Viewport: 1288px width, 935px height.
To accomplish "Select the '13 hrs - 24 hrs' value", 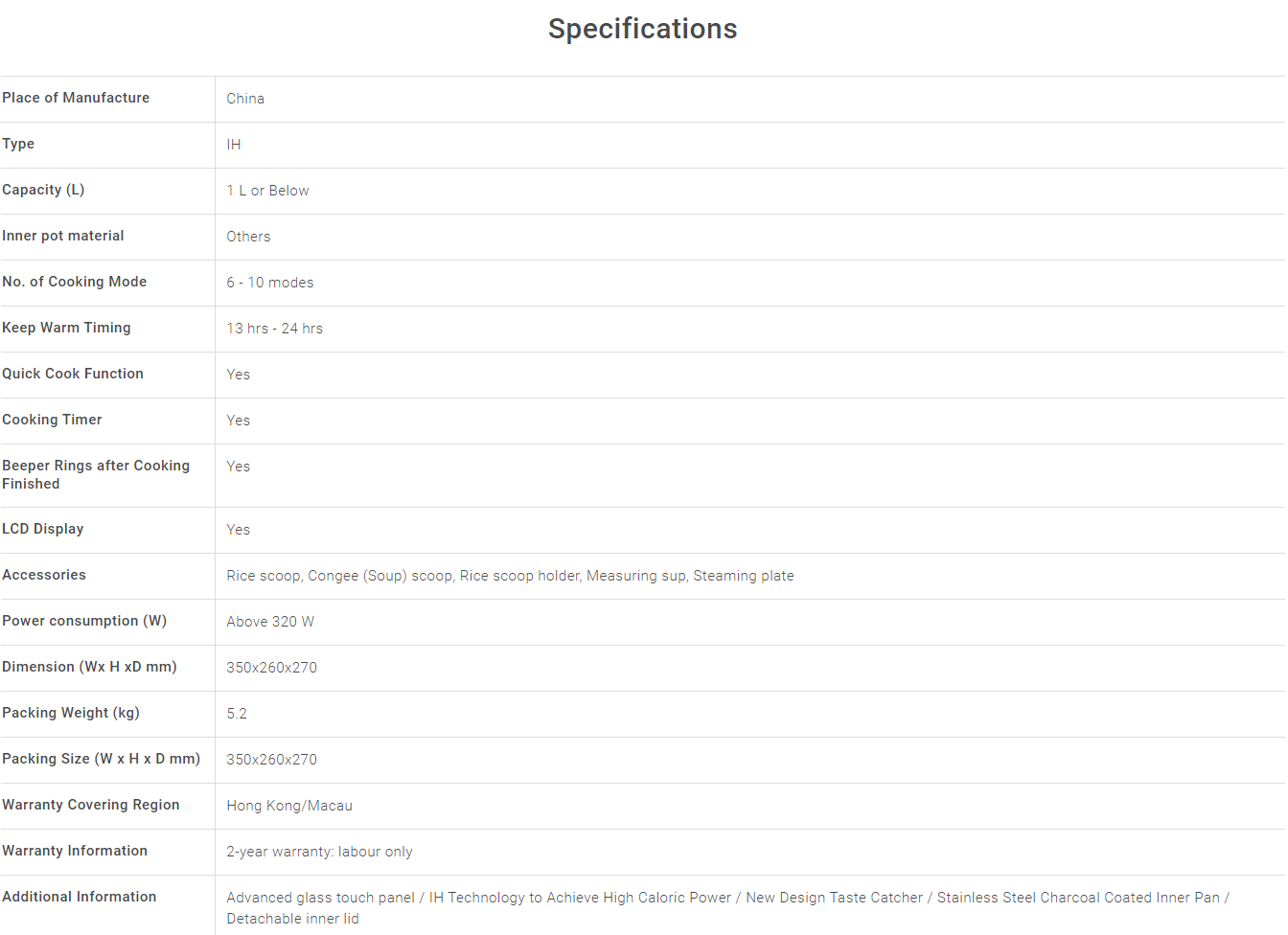I will pyautogui.click(x=275, y=329).
